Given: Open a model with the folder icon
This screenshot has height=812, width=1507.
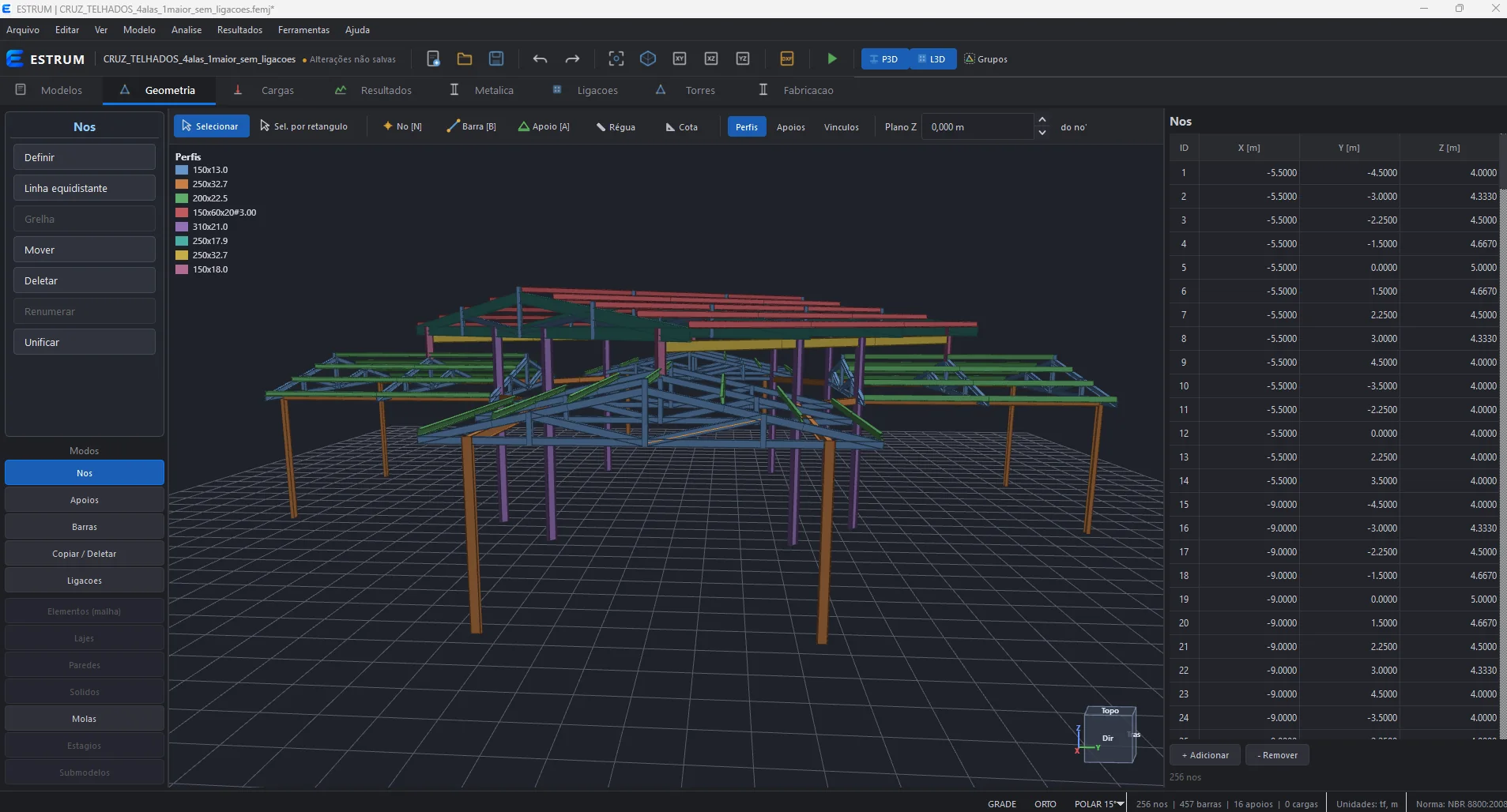Looking at the screenshot, I should coord(465,58).
